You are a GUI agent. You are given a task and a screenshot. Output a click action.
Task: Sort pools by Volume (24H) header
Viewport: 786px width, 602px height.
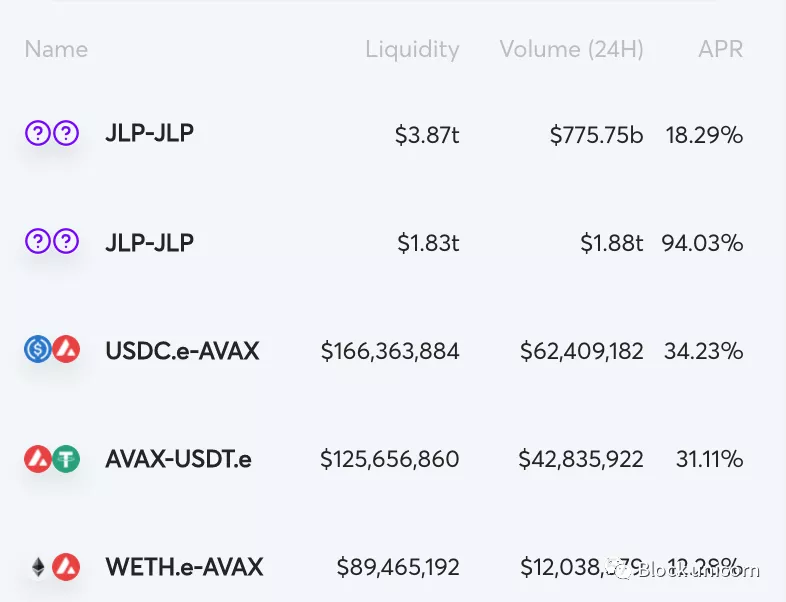point(571,49)
